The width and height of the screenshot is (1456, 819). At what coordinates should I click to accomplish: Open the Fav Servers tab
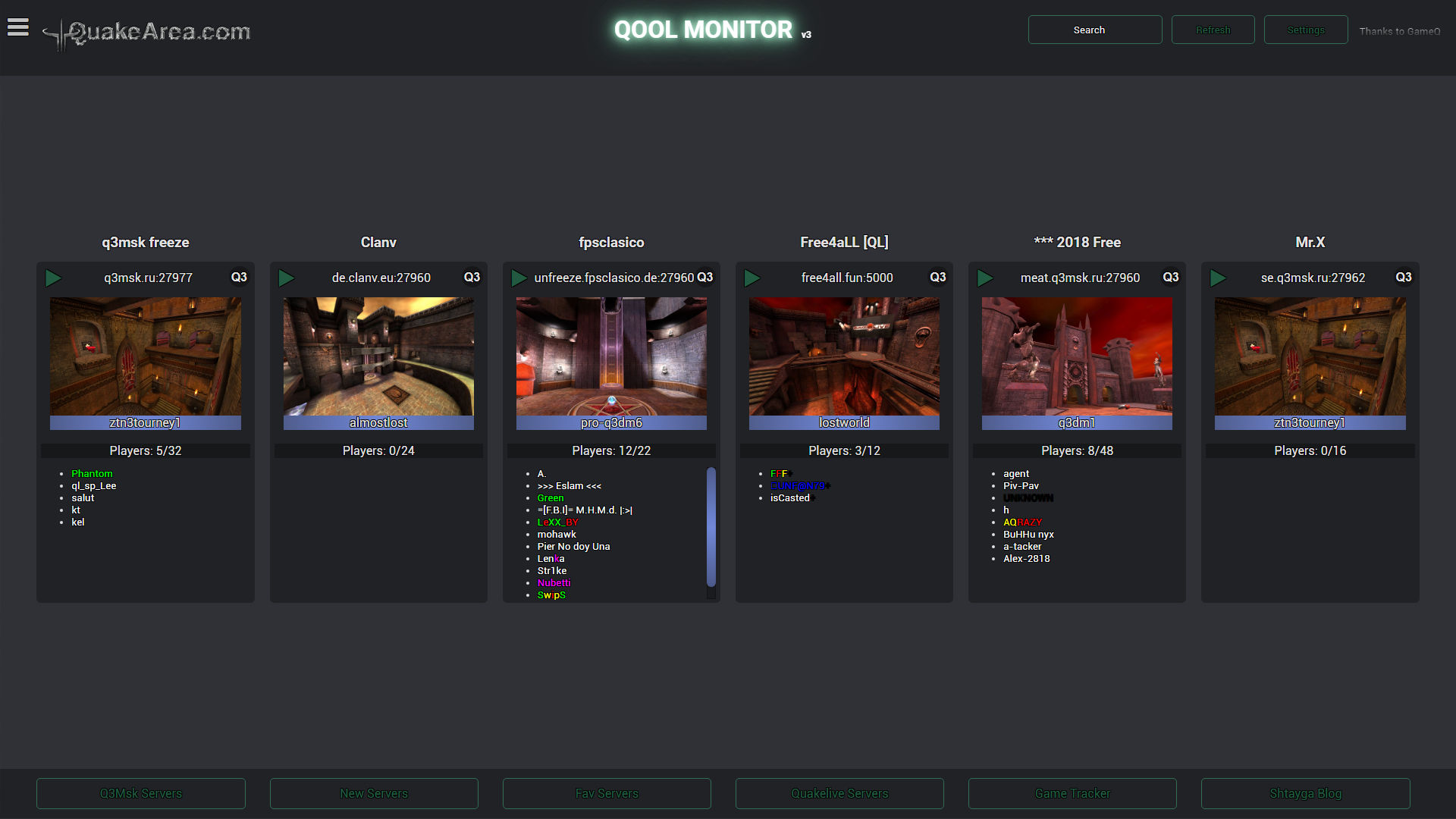point(607,793)
